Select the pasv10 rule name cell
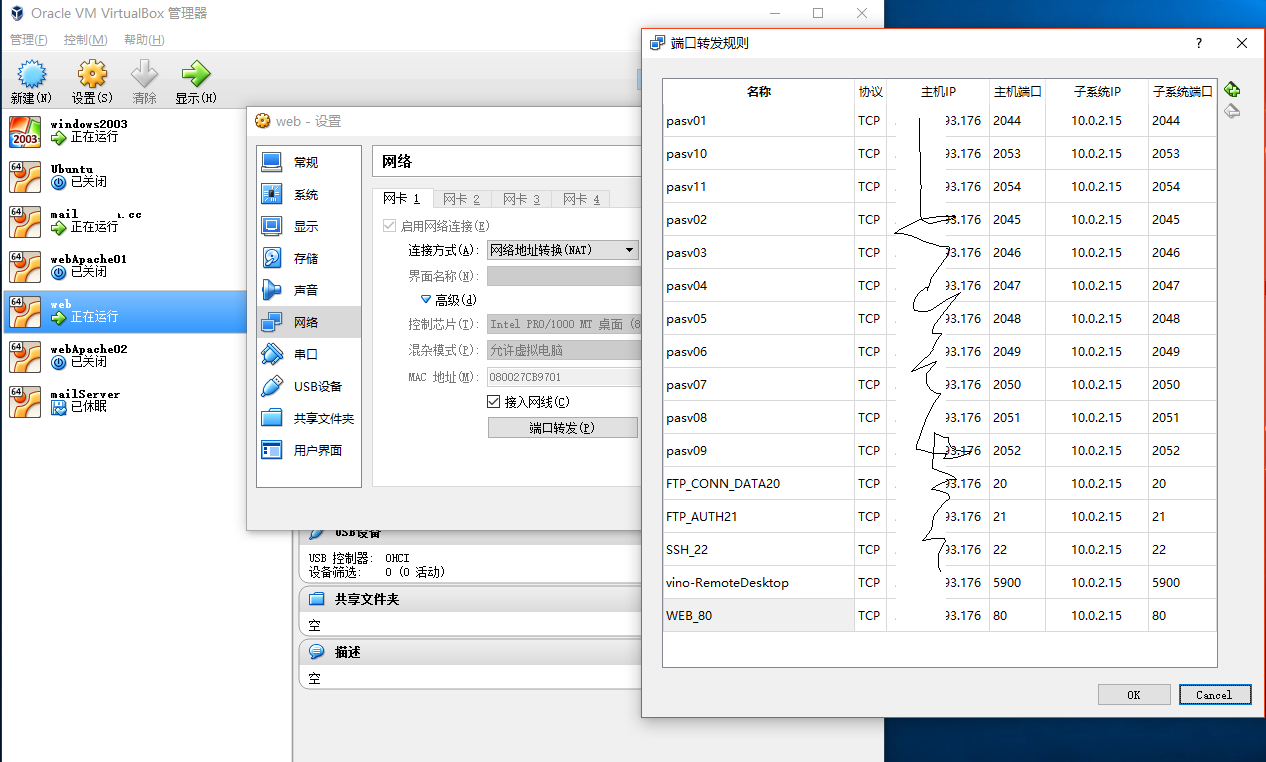 759,154
